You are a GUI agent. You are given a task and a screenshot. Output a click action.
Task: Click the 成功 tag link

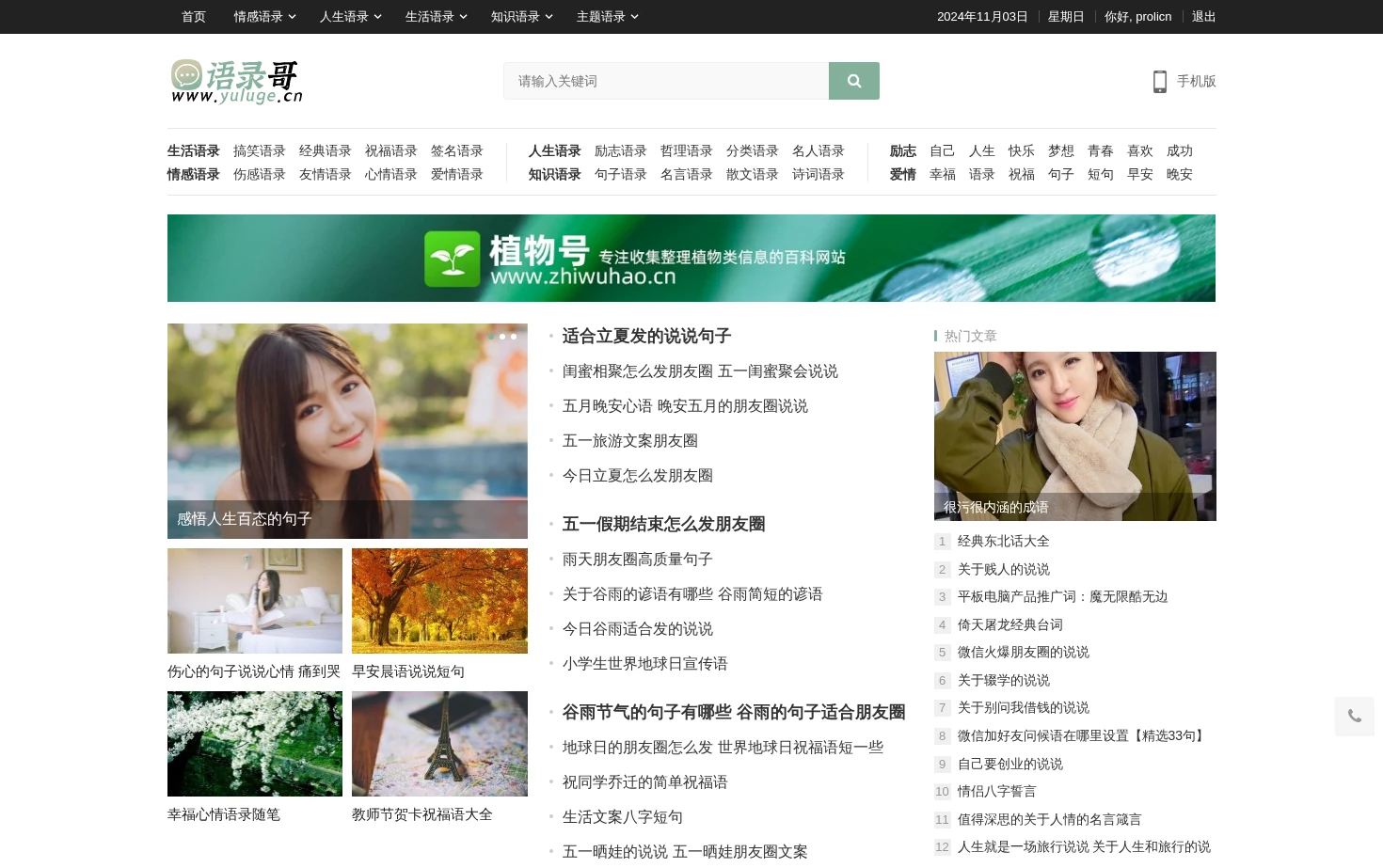click(1180, 150)
